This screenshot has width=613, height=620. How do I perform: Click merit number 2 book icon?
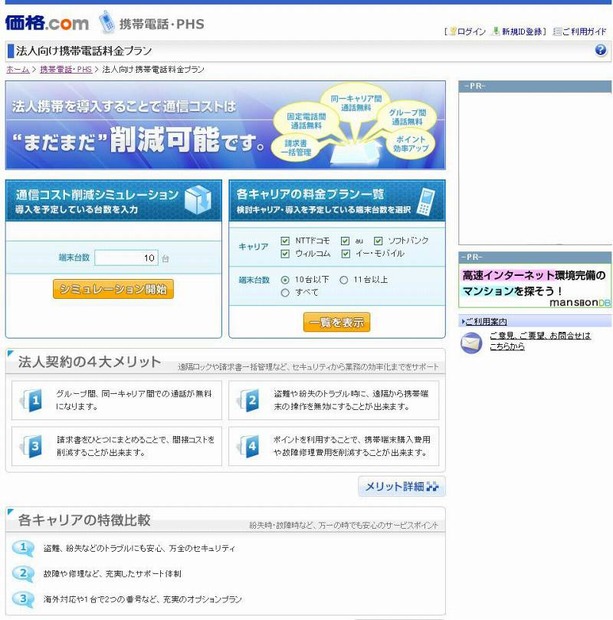coord(248,400)
